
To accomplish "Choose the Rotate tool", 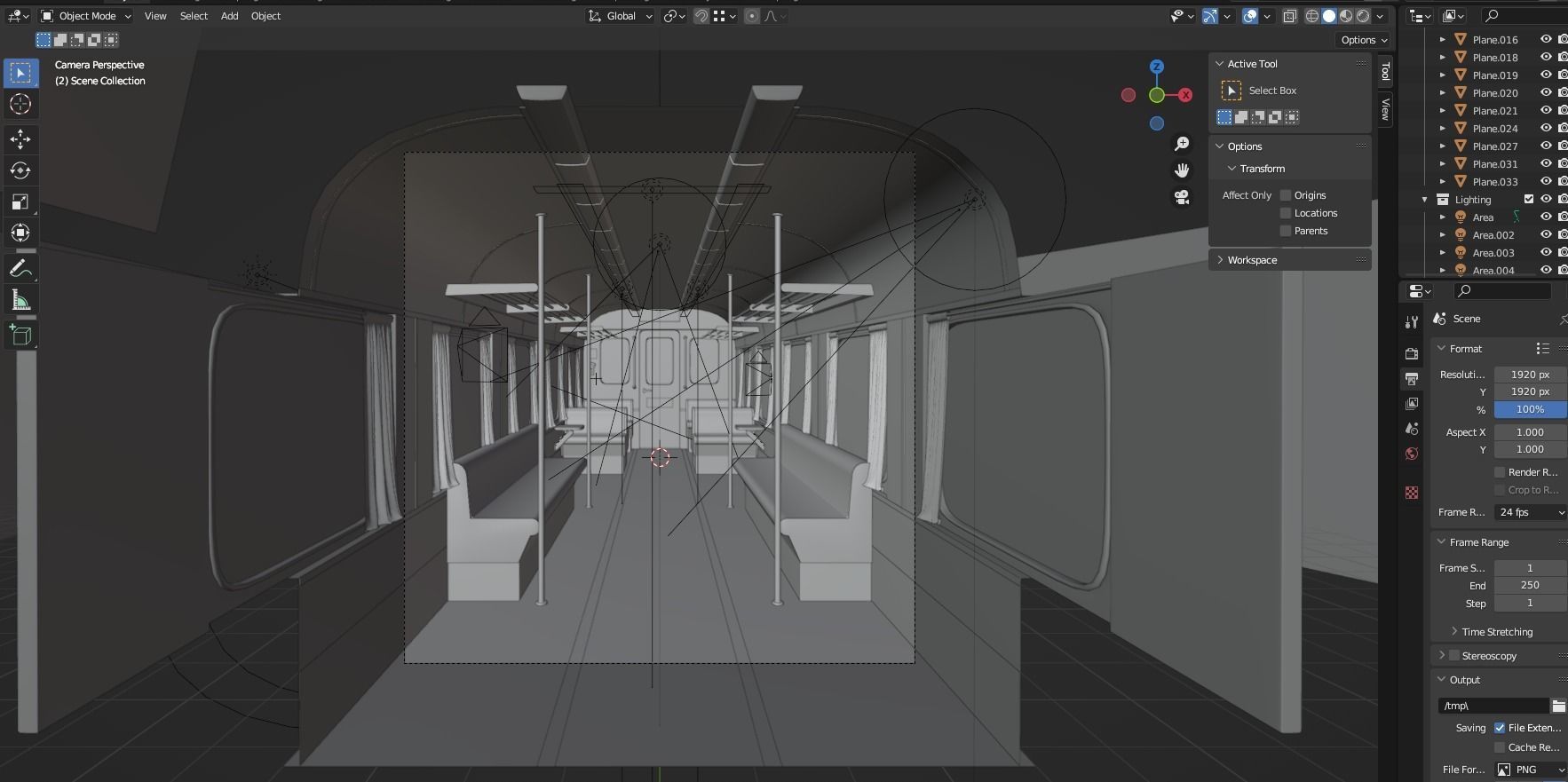I will (x=20, y=170).
